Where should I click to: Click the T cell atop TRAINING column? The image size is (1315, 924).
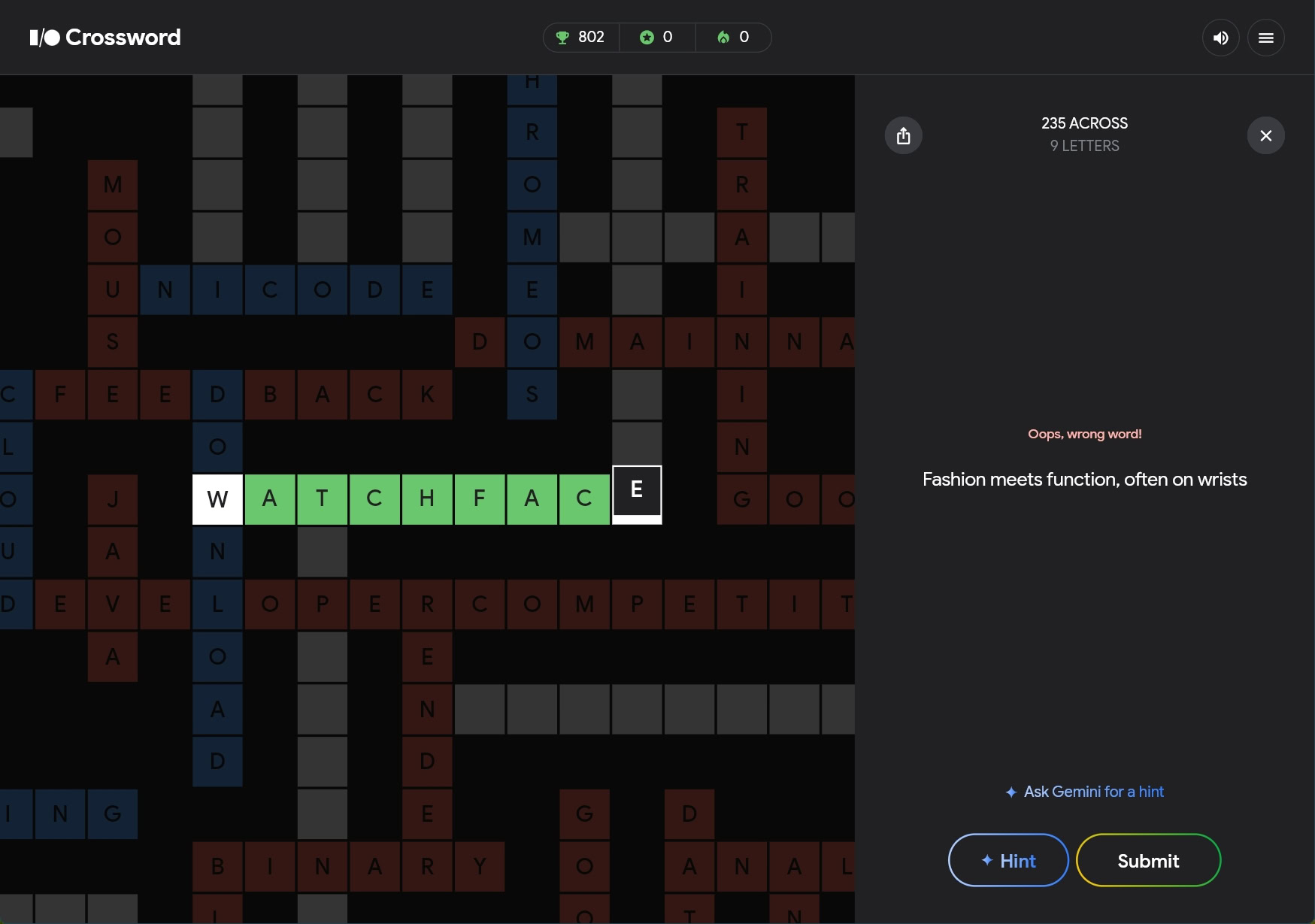[x=741, y=132]
